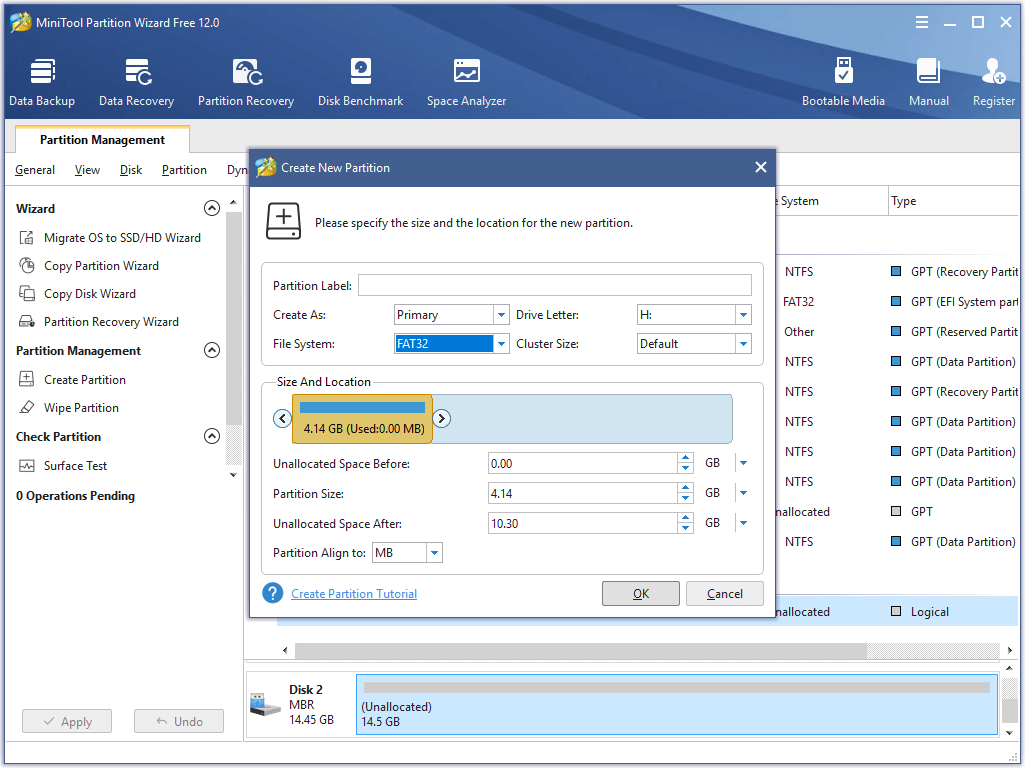Open the Disk menu
Screen dimensions: 1025x768
coord(131,170)
